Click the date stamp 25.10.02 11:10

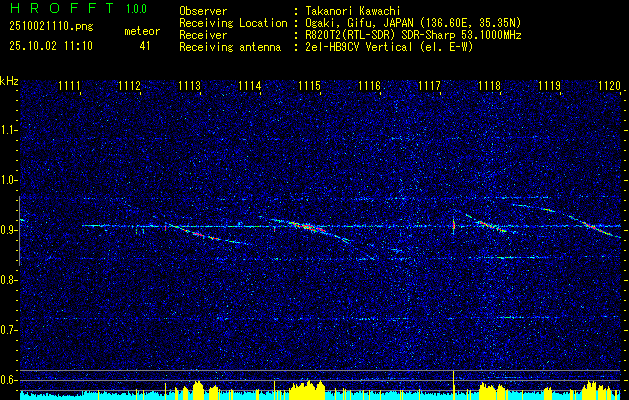pos(51,46)
